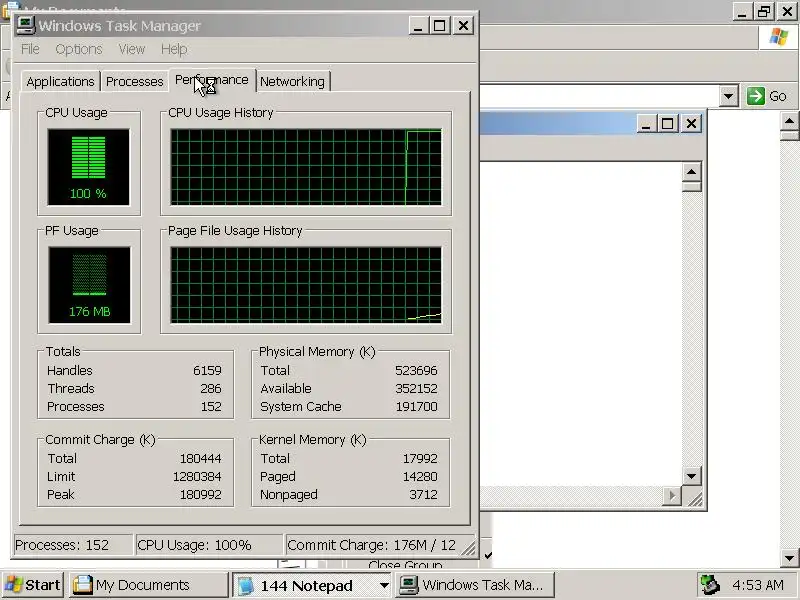Screen dimensions: 800x600
Task: Click My Documents scrollbar up arrow
Action: point(789,121)
